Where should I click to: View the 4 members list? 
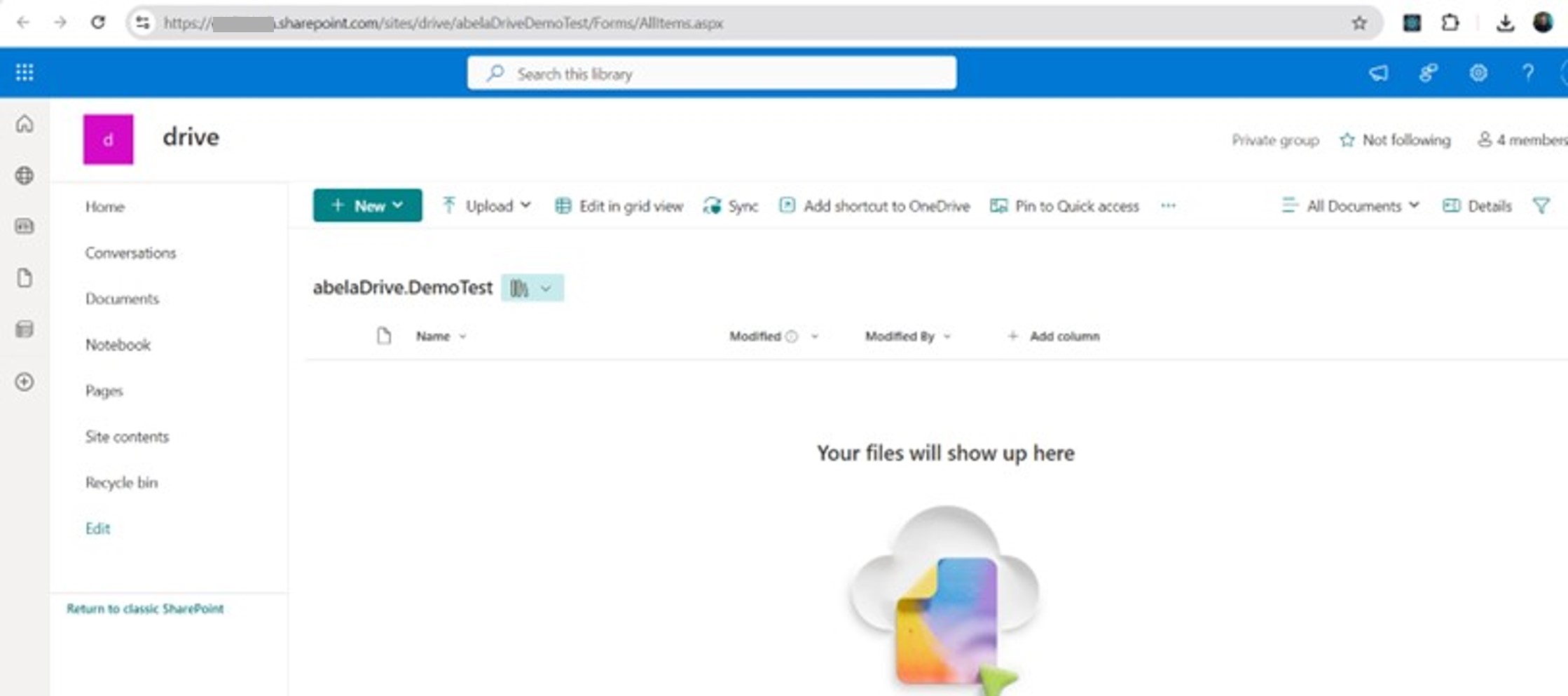(x=1522, y=140)
